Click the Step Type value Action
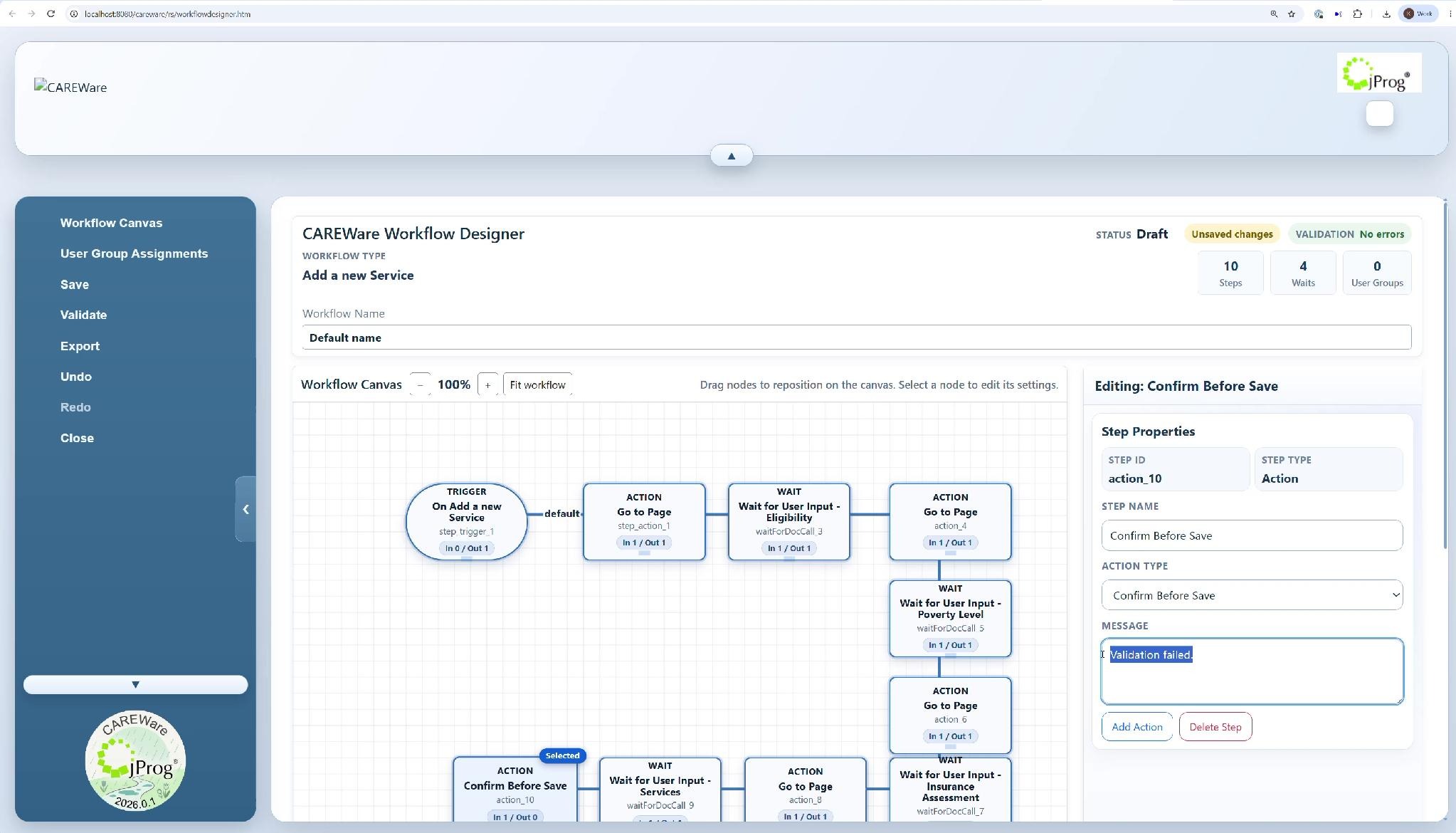The height and width of the screenshot is (833, 1456). 1280,478
